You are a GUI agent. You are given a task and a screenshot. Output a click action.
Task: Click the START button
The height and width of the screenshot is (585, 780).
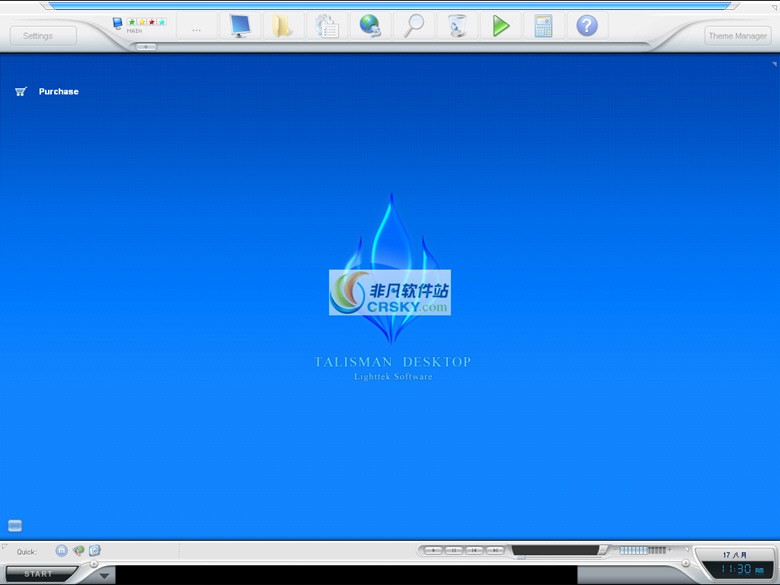tap(38, 574)
